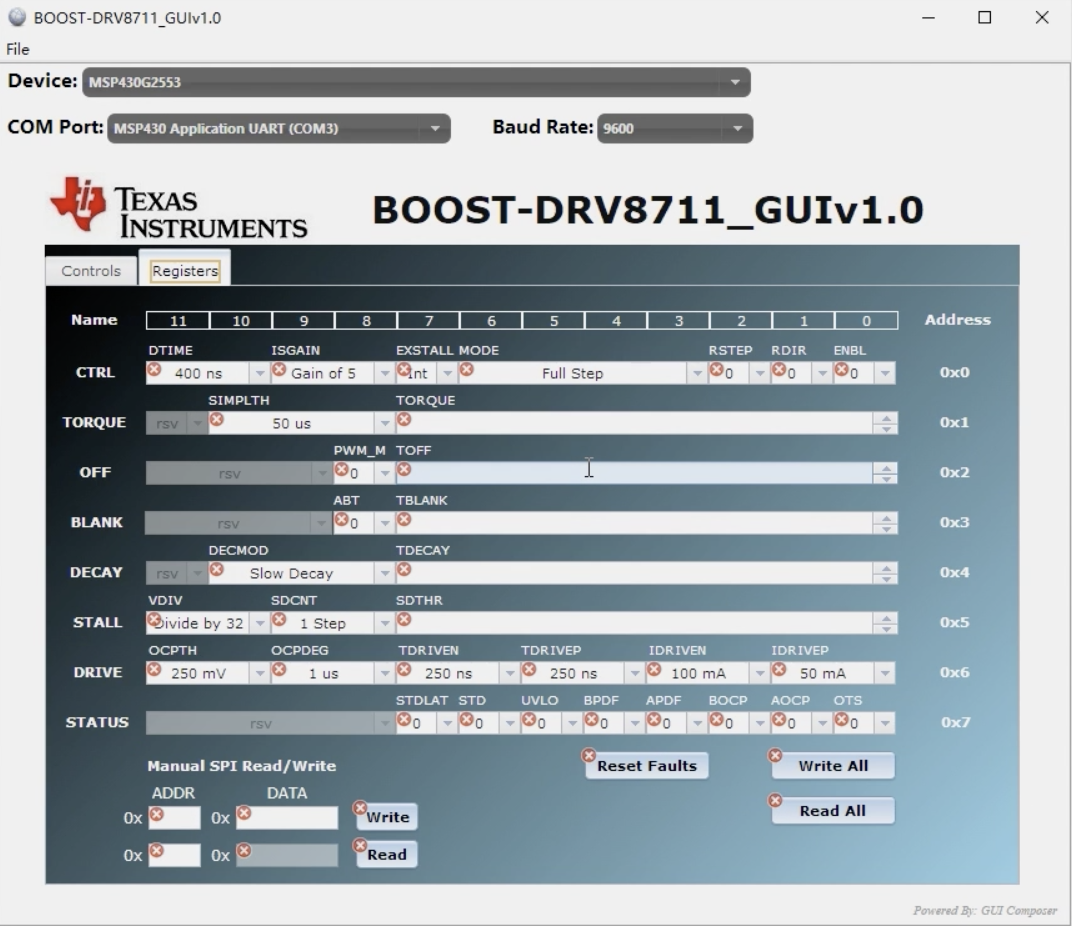1072x926 pixels.
Task: Click the Texas Instruments logo
Action: pyautogui.click(x=175, y=205)
